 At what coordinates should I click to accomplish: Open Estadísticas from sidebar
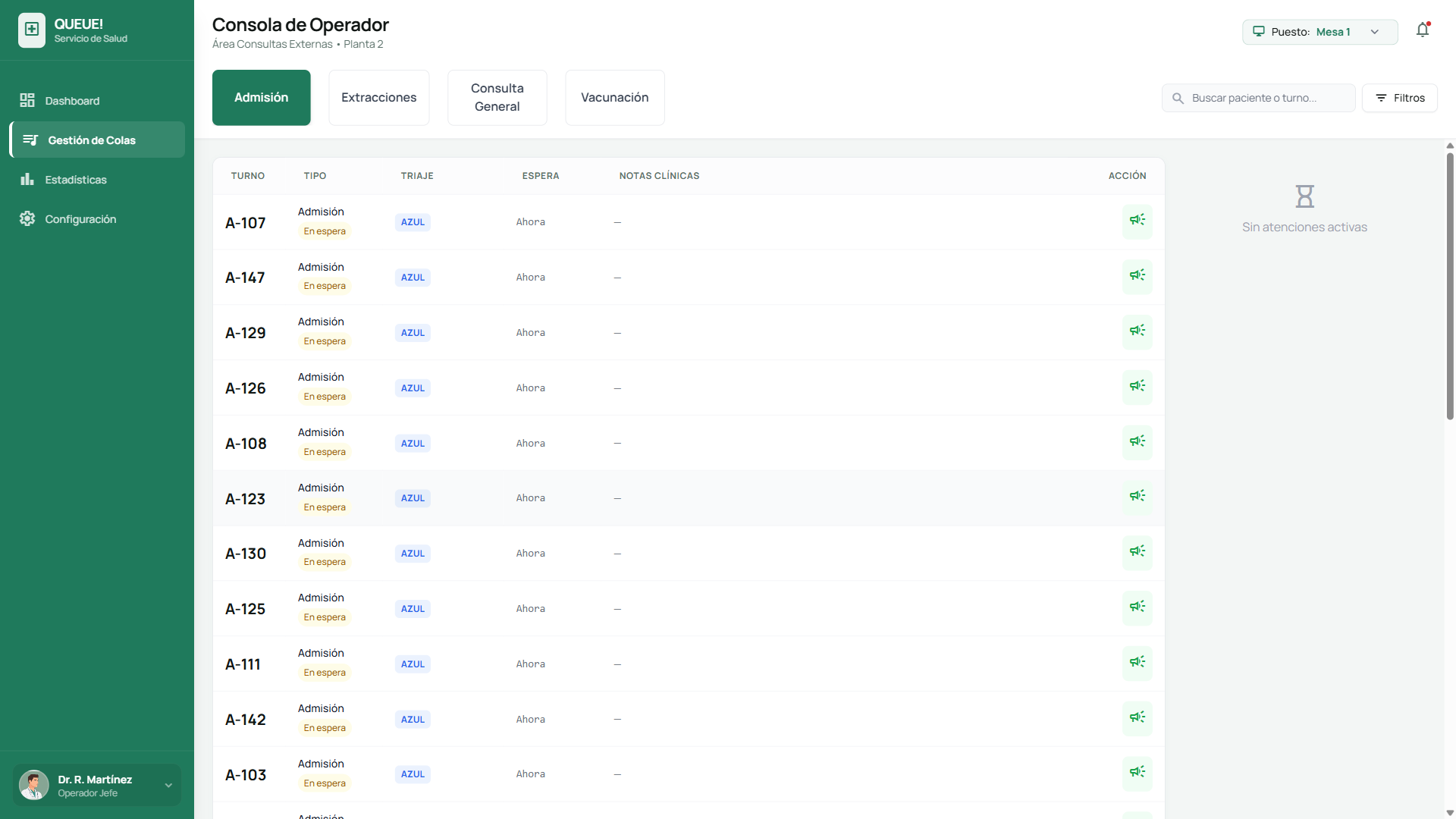(75, 180)
